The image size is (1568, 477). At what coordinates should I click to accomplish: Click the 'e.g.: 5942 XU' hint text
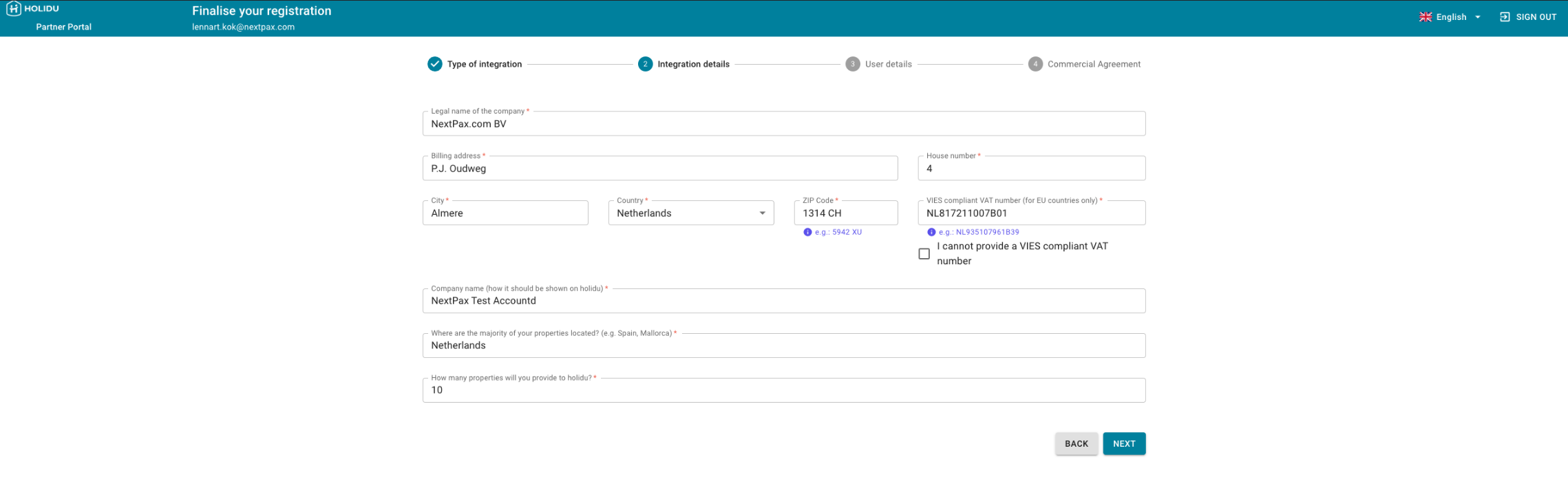coord(838,232)
